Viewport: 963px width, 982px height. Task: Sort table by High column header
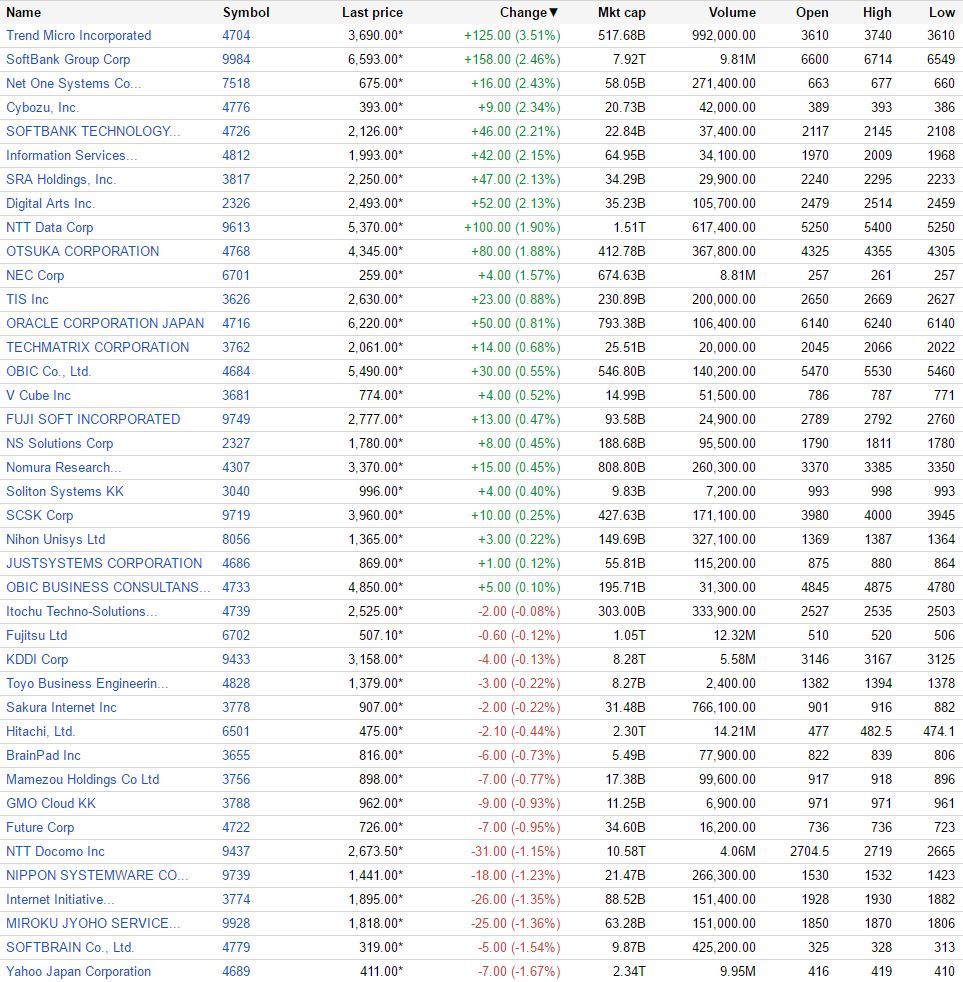coord(877,13)
